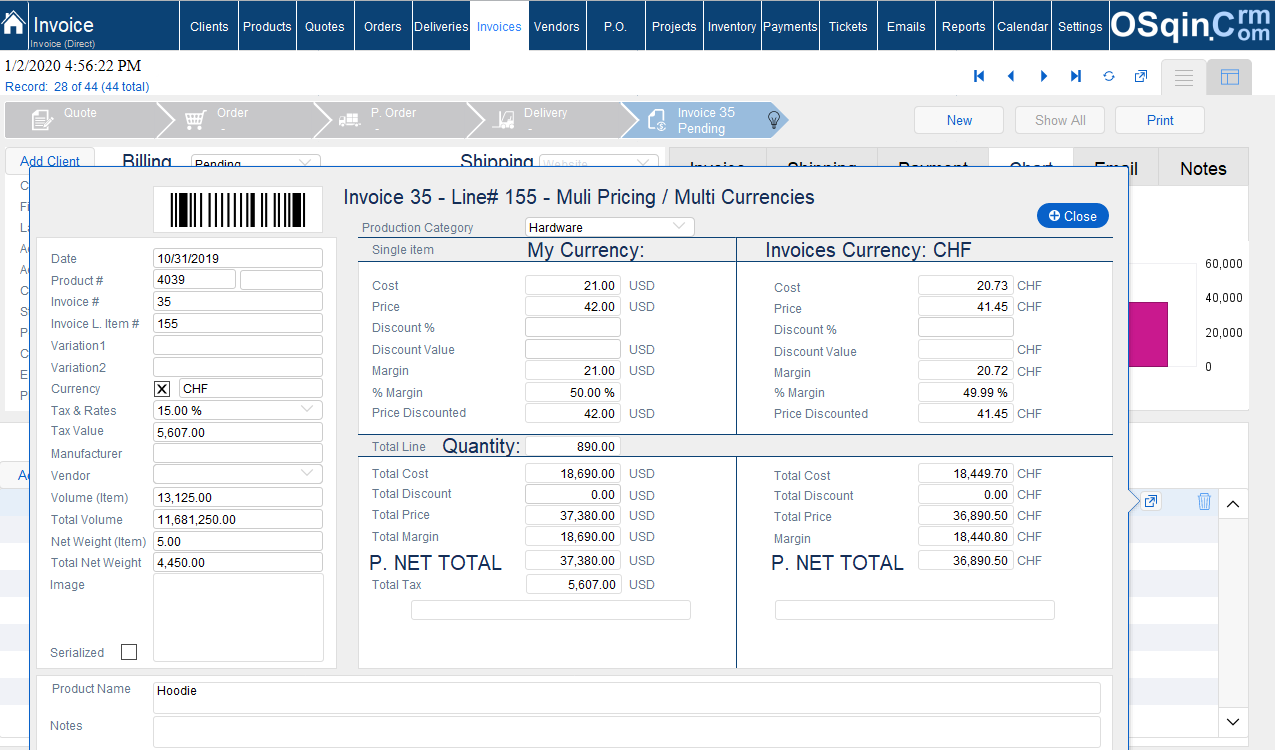Open the Settings menu

click(x=1080, y=26)
